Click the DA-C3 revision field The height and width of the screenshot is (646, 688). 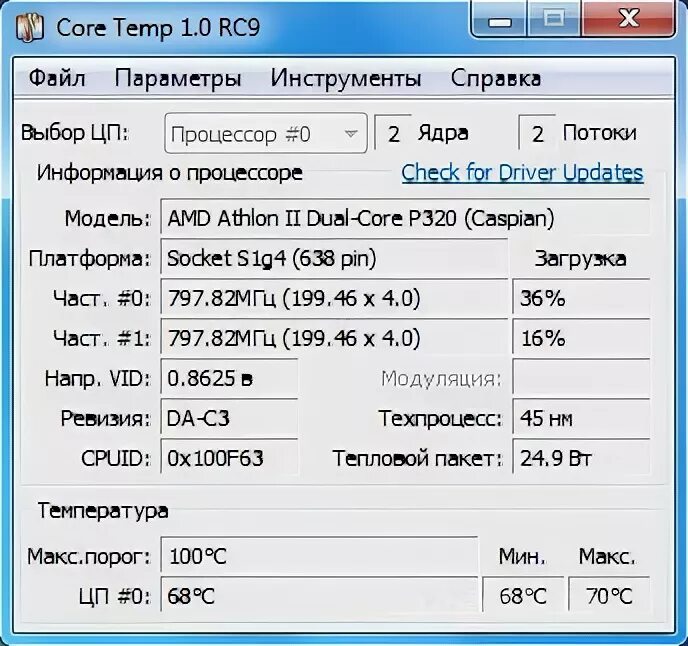tap(229, 418)
